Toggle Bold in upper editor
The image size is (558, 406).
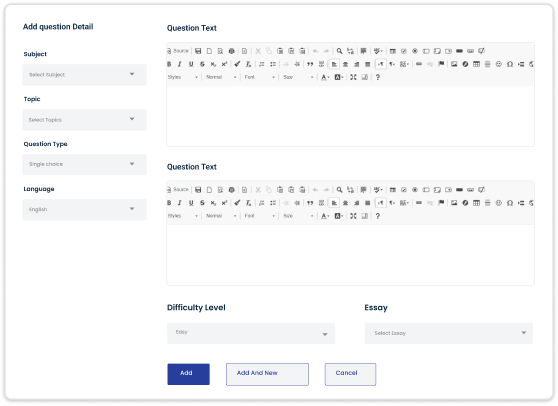169,64
